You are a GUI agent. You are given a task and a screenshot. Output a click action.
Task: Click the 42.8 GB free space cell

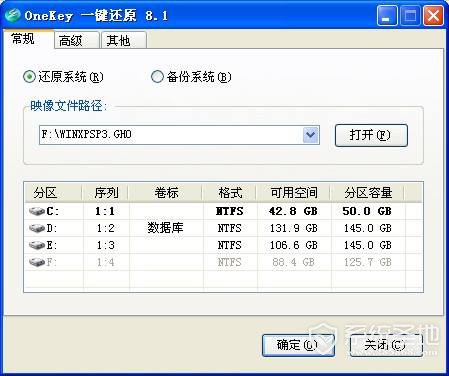293,211
